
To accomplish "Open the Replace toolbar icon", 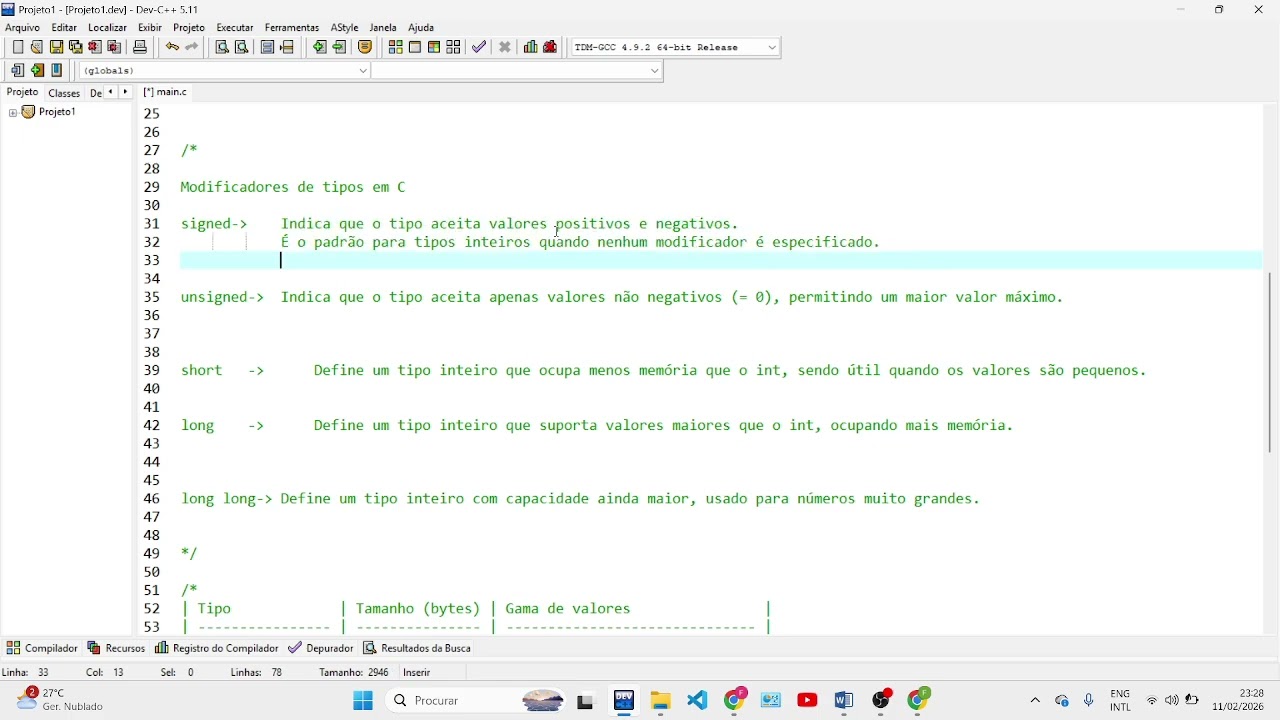I will (x=241, y=47).
